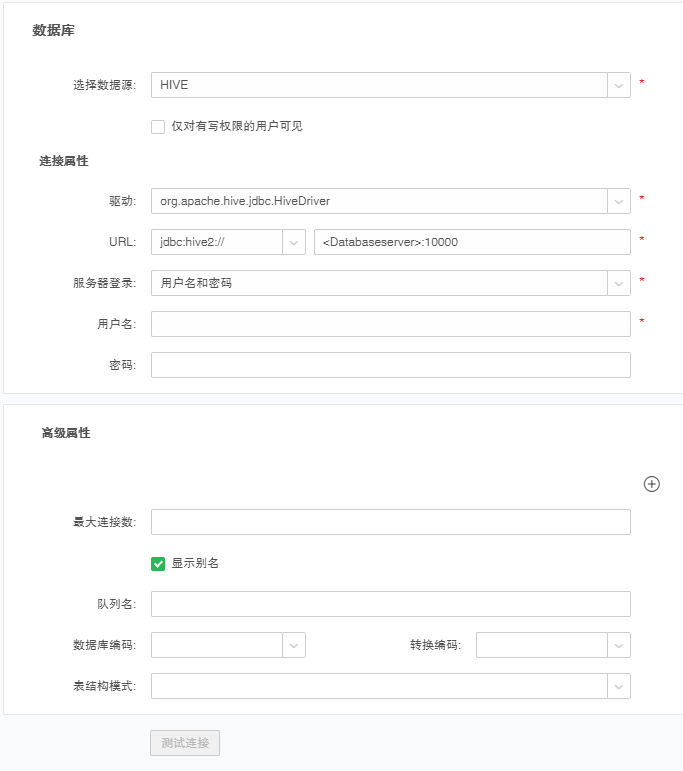The height and width of the screenshot is (771, 683).
Task: Click into the 密码 field
Action: click(390, 365)
